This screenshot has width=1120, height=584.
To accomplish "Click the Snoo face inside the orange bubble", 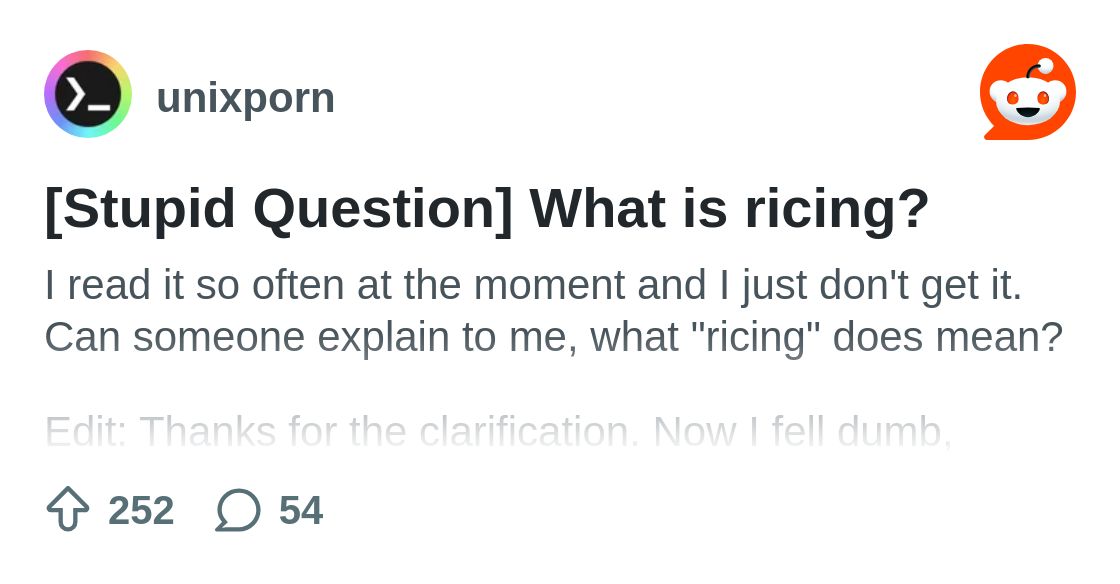I will pos(1029,101).
